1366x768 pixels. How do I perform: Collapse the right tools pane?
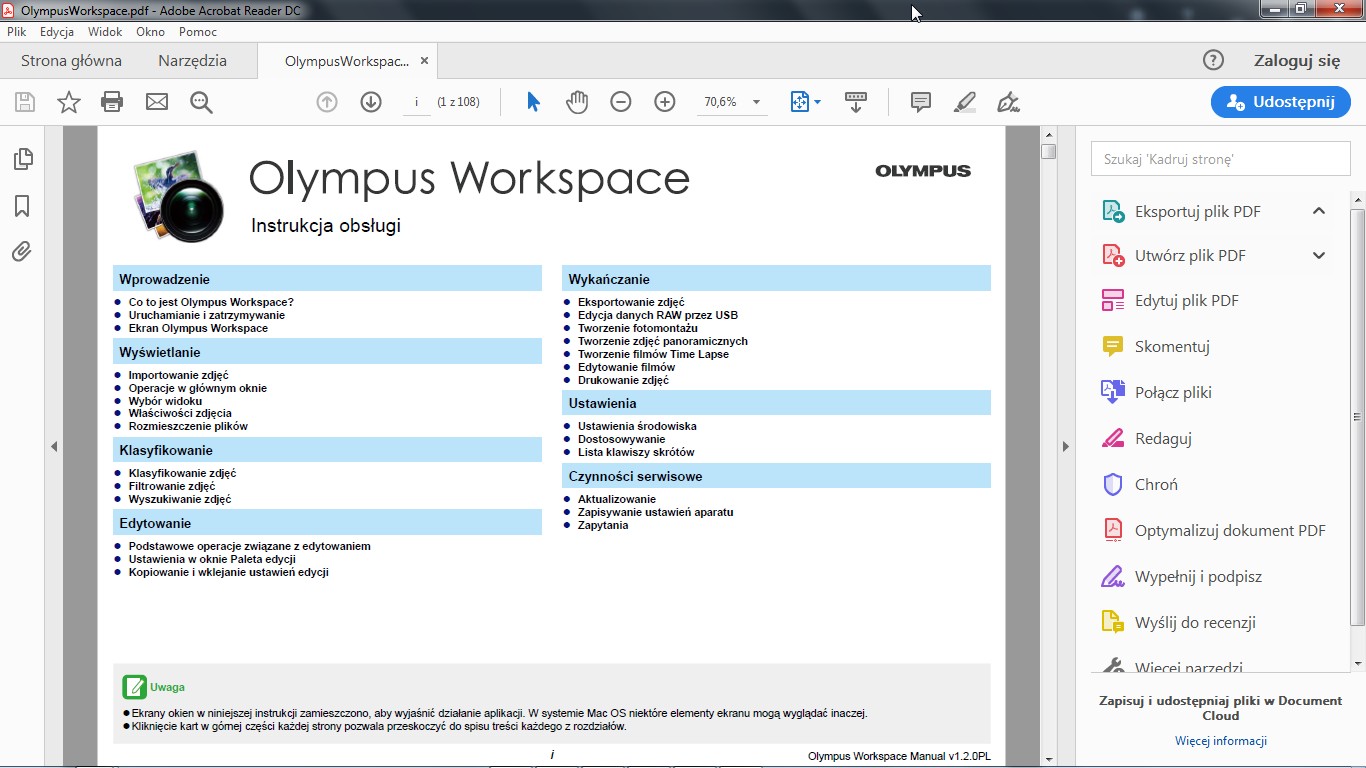[x=1065, y=446]
